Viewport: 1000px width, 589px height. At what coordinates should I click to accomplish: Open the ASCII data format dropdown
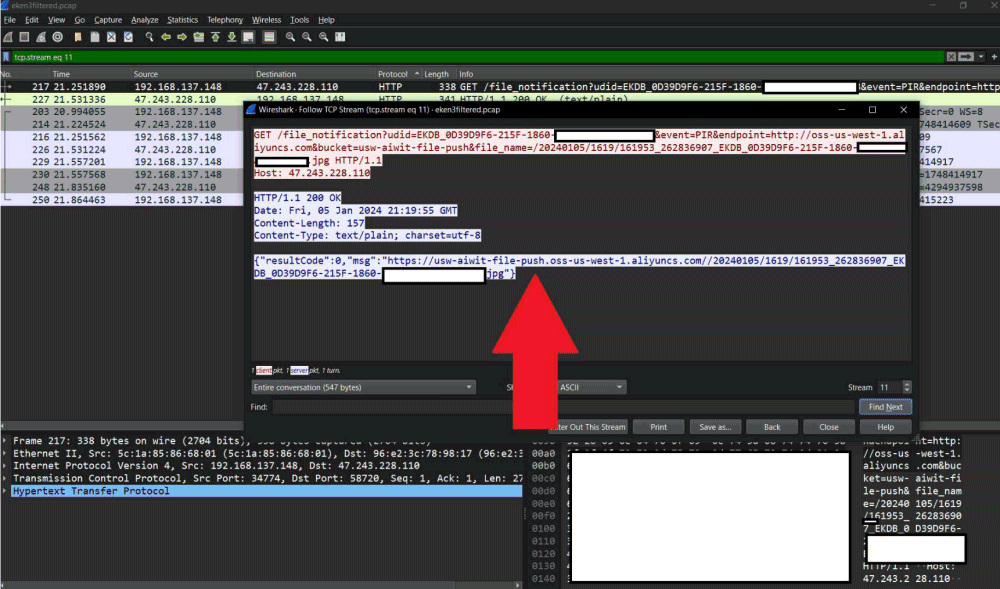coord(591,387)
